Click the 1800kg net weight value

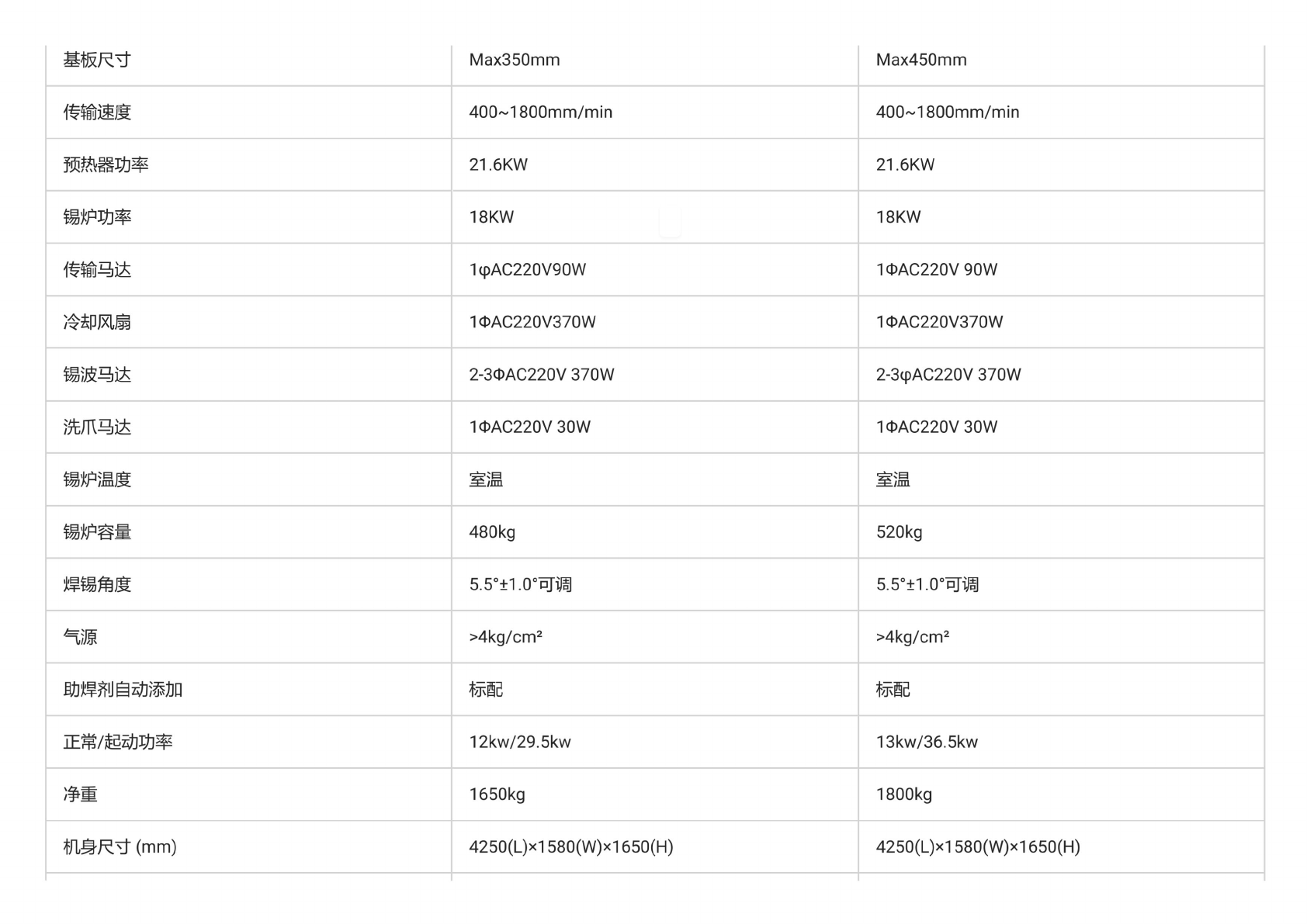[903, 794]
